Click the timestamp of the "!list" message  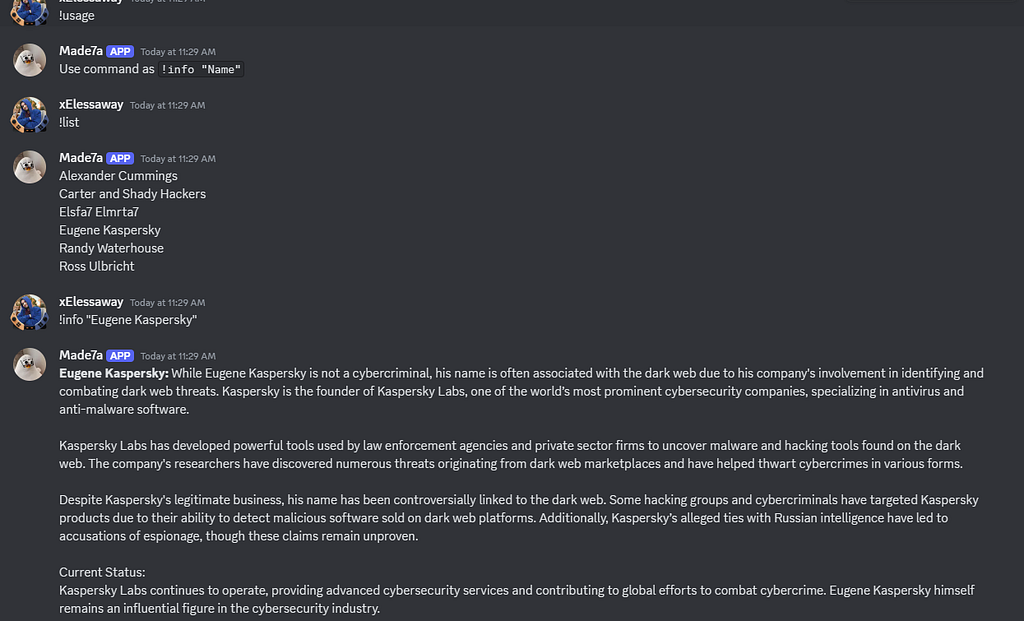(167, 105)
